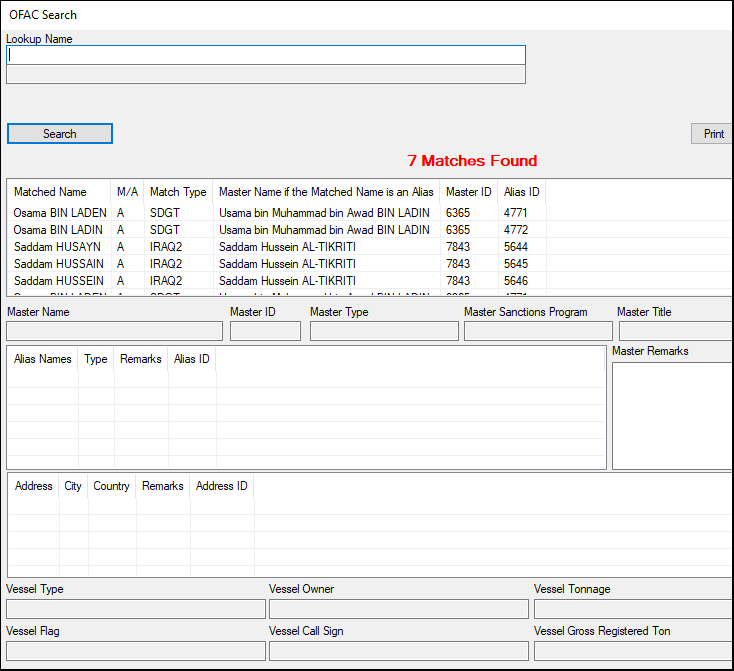Click IRAQ2 match type in Saddam HUSAYN row
The width and height of the screenshot is (734, 671).
point(166,247)
